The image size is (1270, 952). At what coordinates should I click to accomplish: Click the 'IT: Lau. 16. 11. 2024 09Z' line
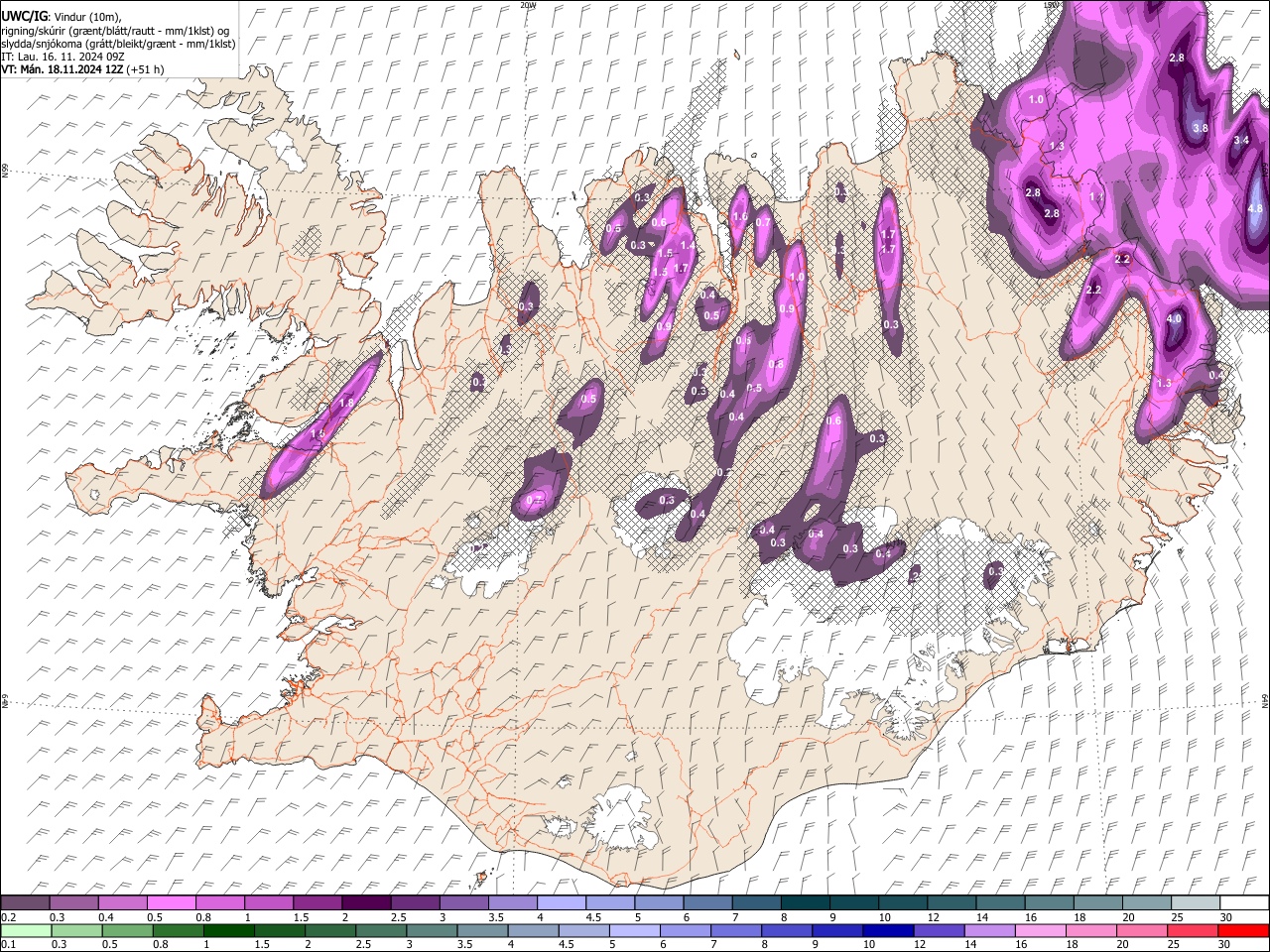(63, 57)
